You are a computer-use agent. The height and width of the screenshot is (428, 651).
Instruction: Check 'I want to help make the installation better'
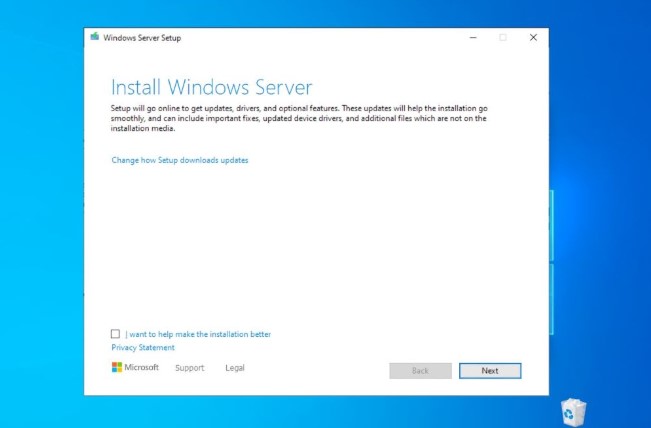coord(115,334)
